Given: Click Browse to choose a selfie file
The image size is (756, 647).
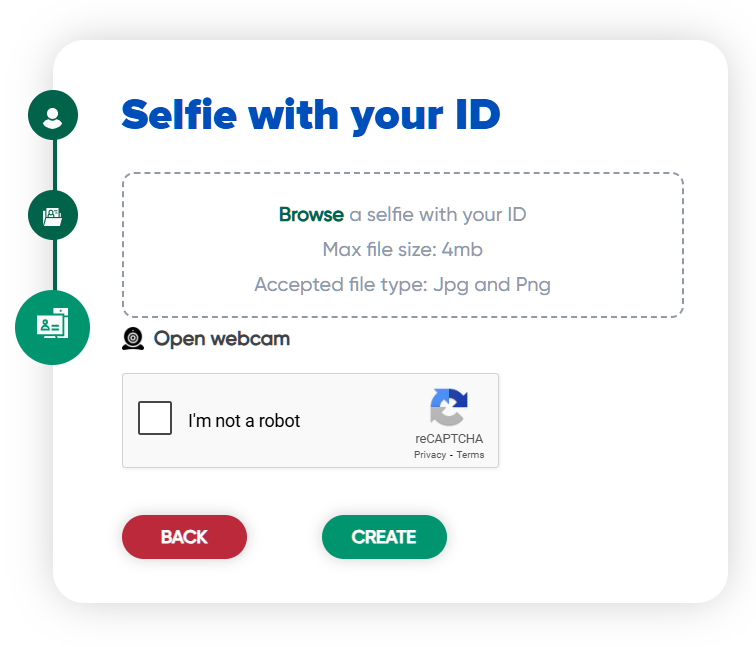Looking at the screenshot, I should point(311,214).
